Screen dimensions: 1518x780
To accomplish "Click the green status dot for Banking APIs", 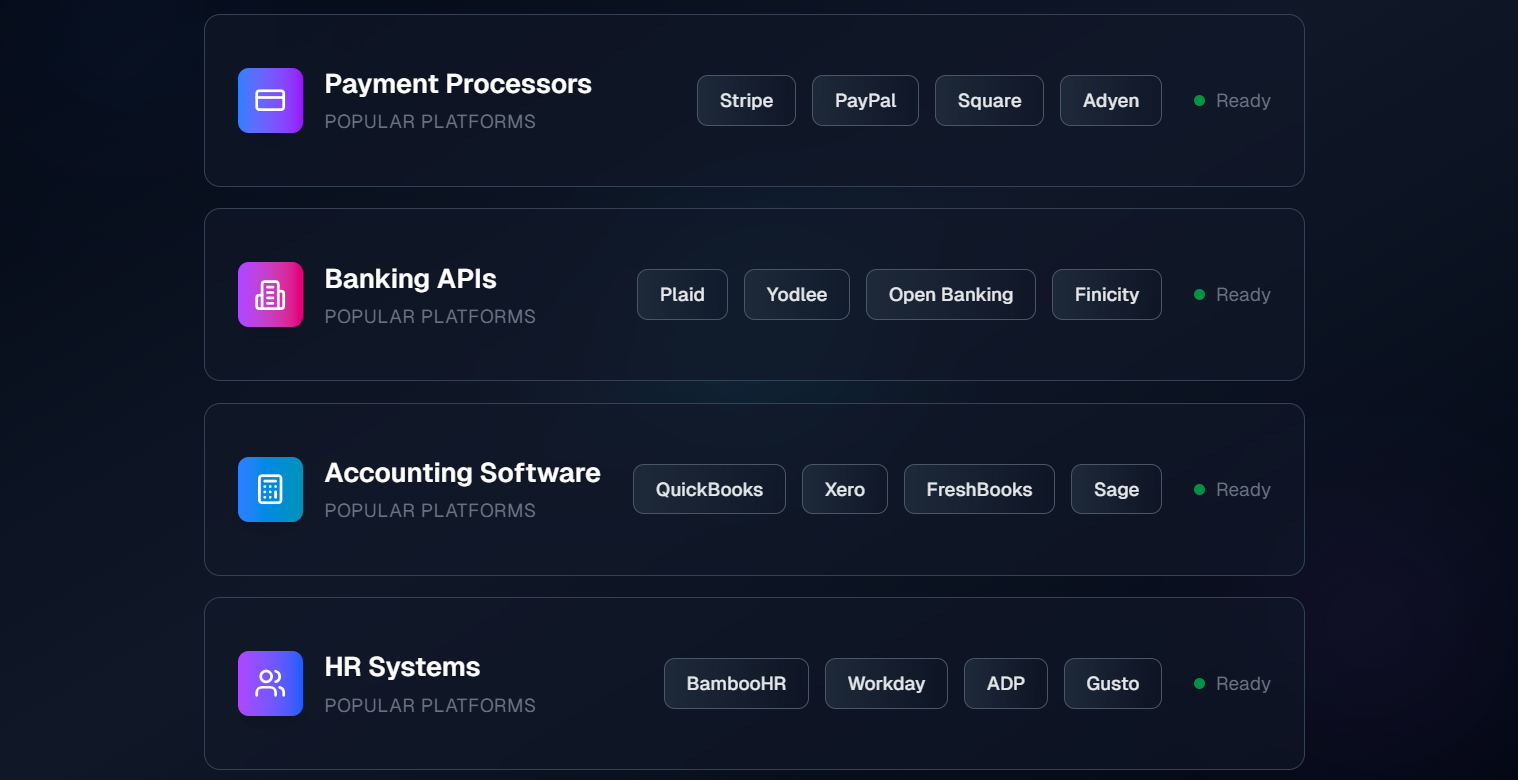I will tap(1199, 294).
